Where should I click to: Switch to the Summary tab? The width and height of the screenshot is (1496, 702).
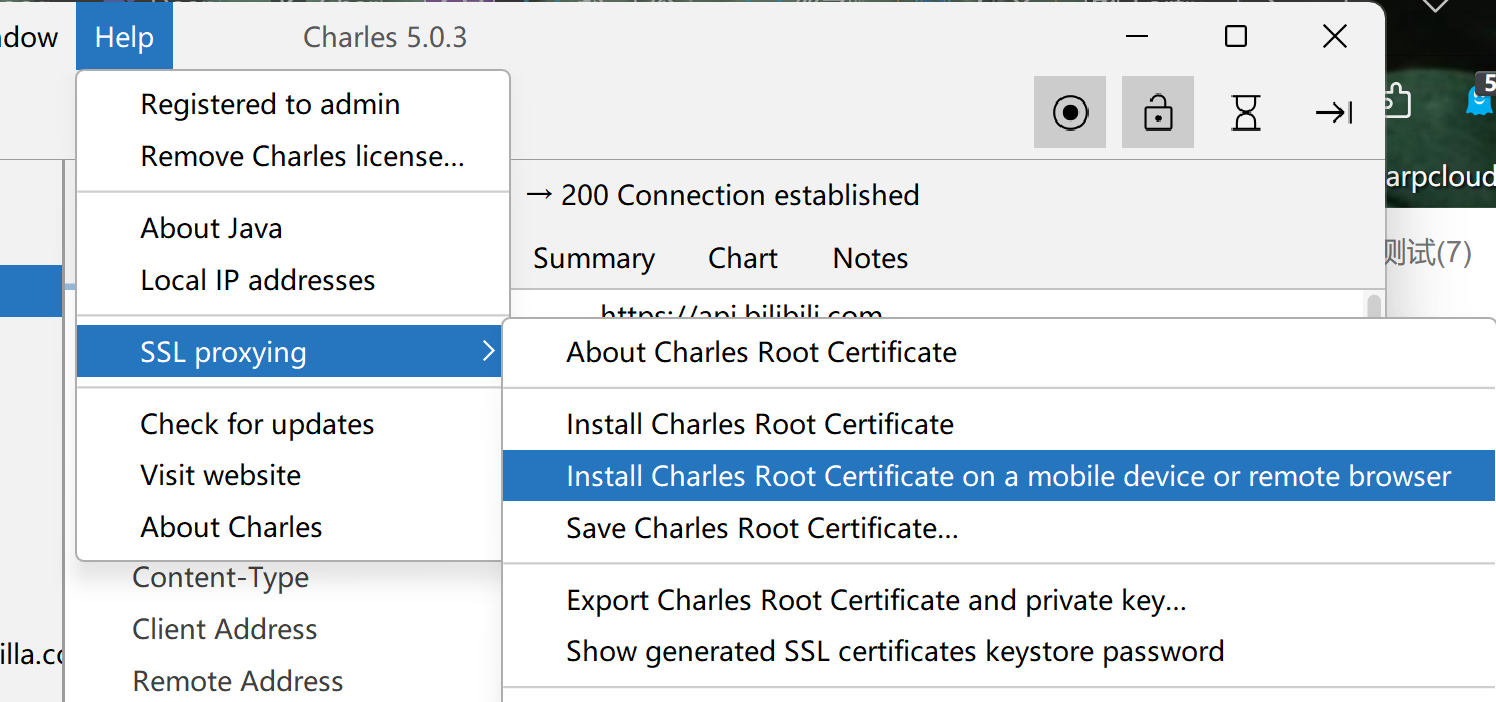click(x=594, y=258)
